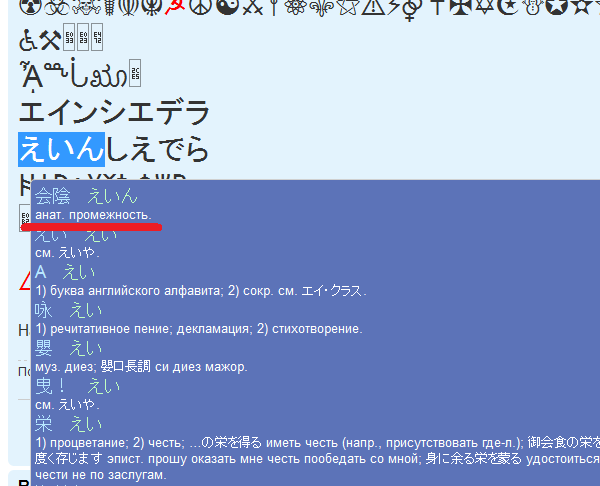
Task: Click the atom symbol
Action: pos(291,10)
